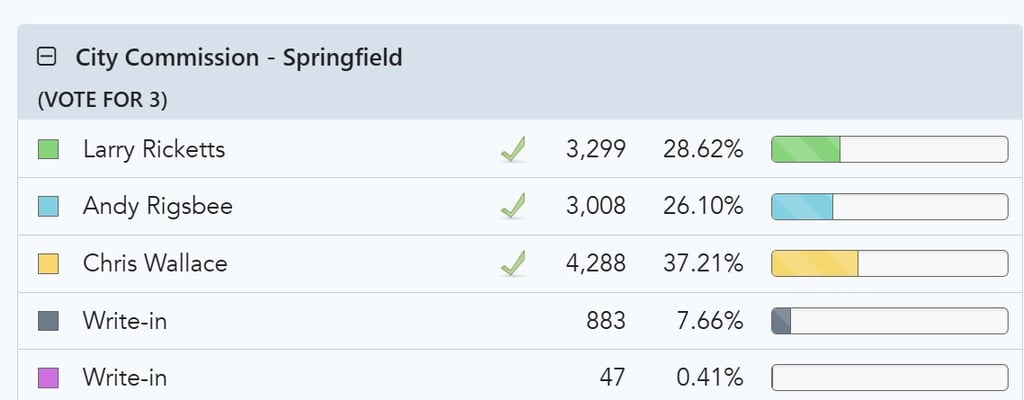The image size is (1024, 400).
Task: Click the gray swatch for first Write-in
Action: click(48, 321)
